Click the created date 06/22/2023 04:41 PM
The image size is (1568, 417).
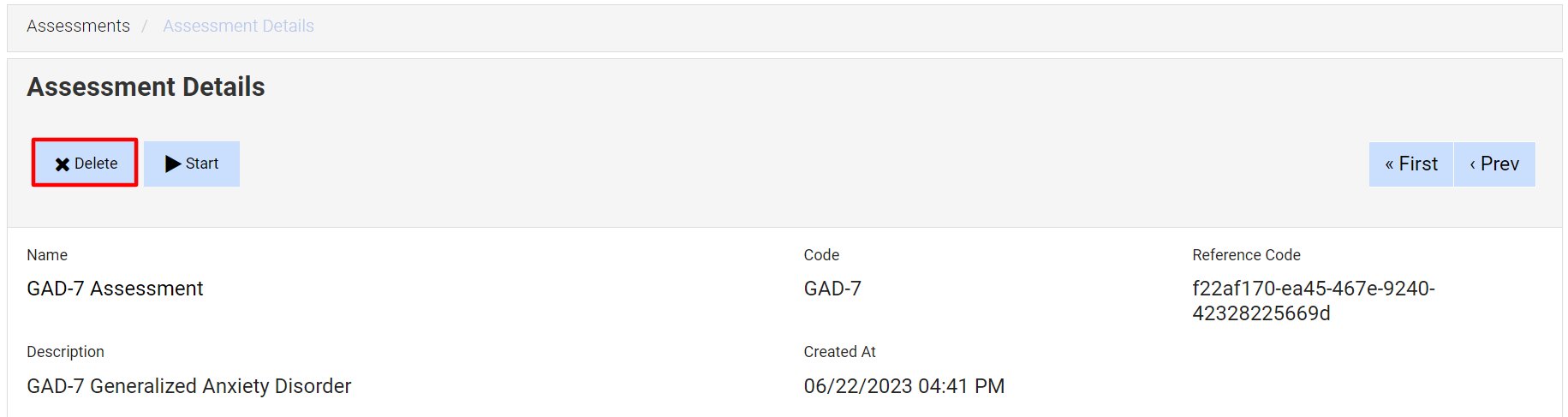(x=903, y=386)
